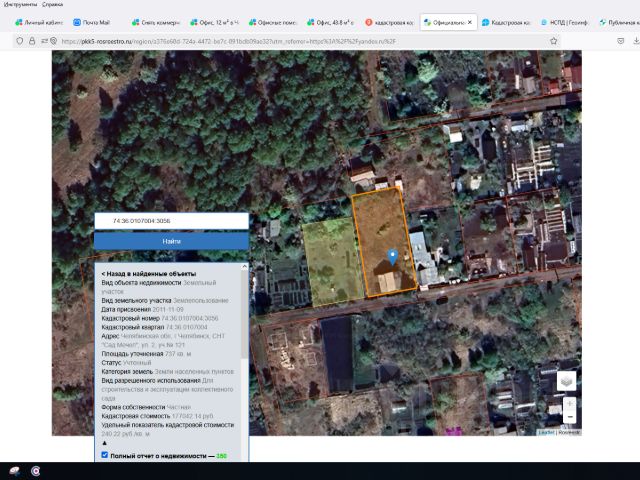This screenshot has height=480, width=640.
Task: Go back via Назад в найденные объекты
Action: [149, 273]
